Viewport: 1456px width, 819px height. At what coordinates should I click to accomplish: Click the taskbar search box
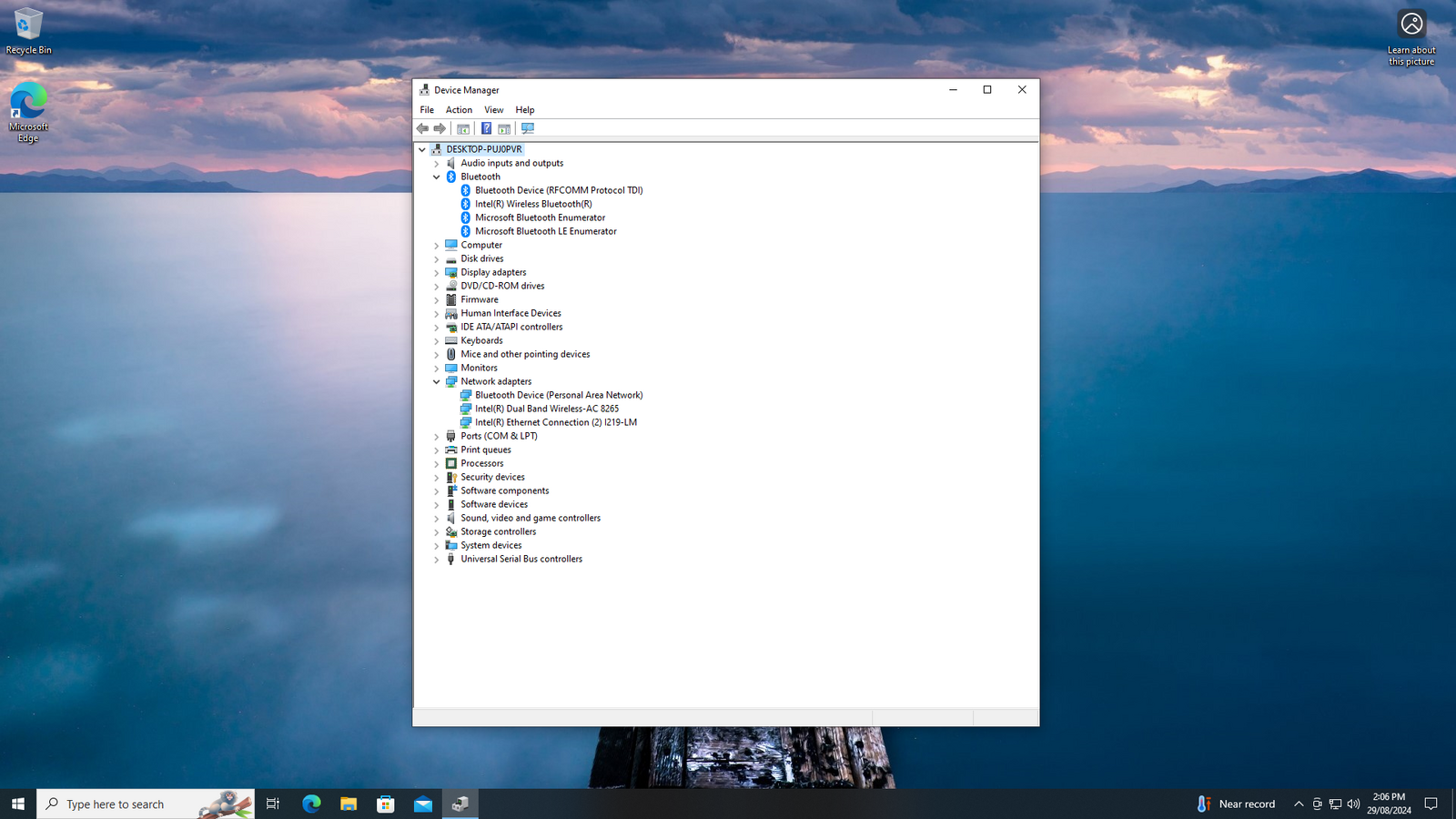(146, 804)
